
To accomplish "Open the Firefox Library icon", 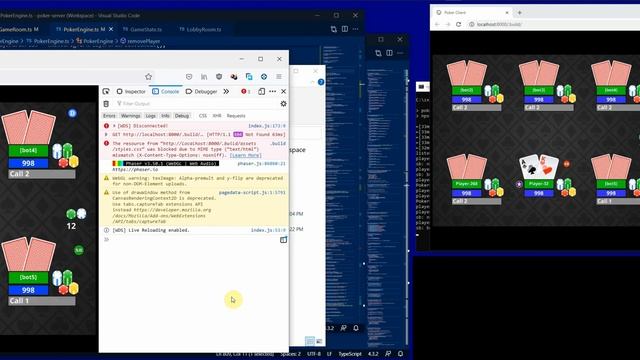I will click(x=204, y=76).
